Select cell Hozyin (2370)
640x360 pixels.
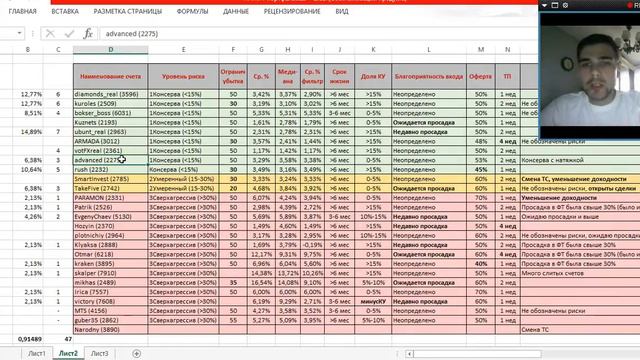(111, 226)
